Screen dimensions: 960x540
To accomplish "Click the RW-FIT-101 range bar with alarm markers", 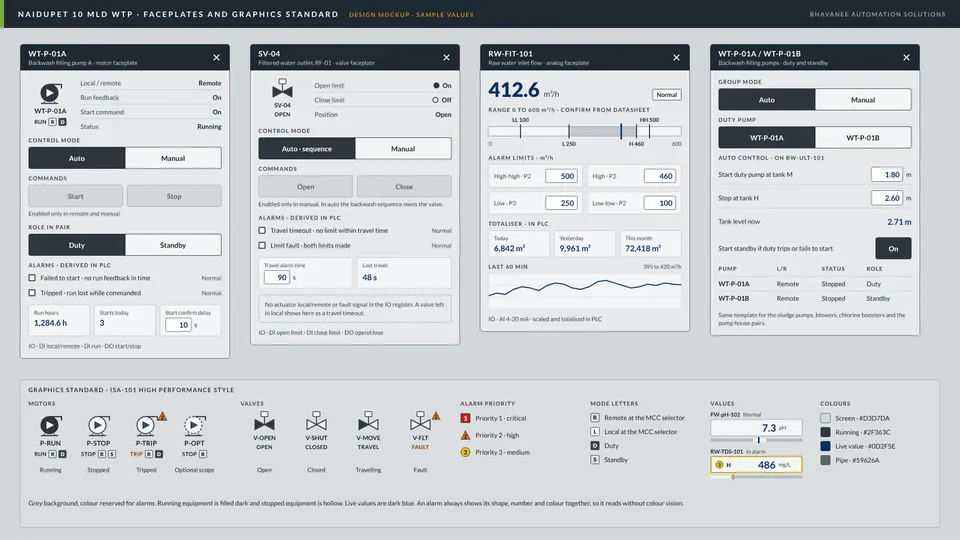I will coord(585,131).
